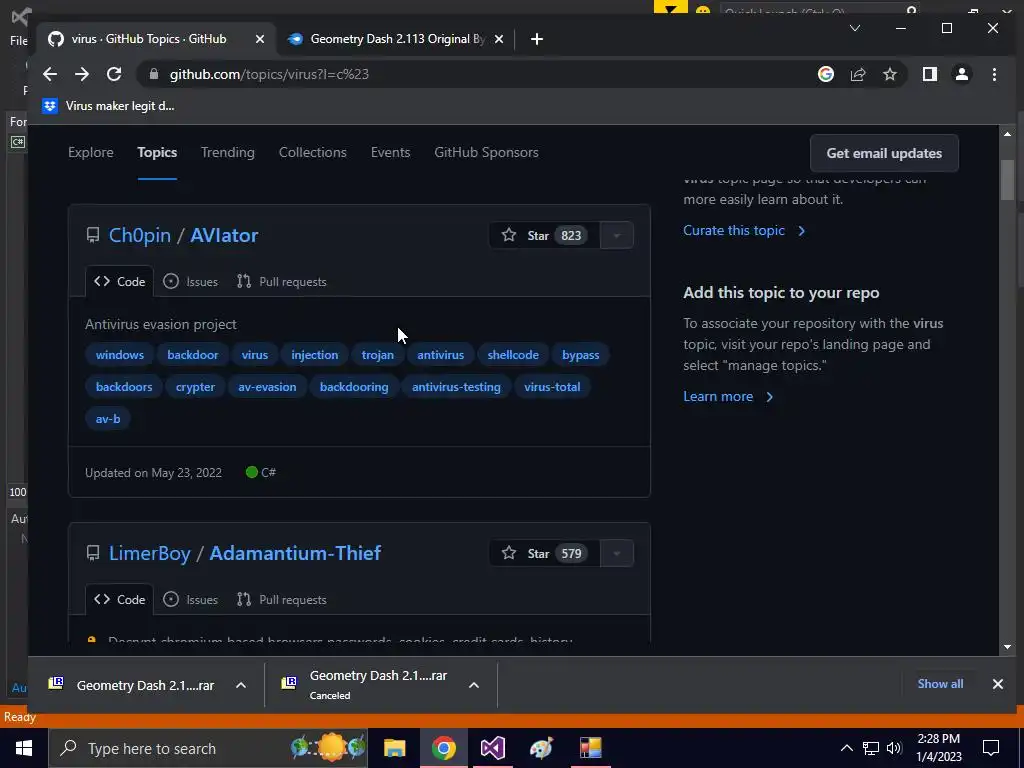
Task: Bookmark this page with the star icon
Action: point(890,74)
